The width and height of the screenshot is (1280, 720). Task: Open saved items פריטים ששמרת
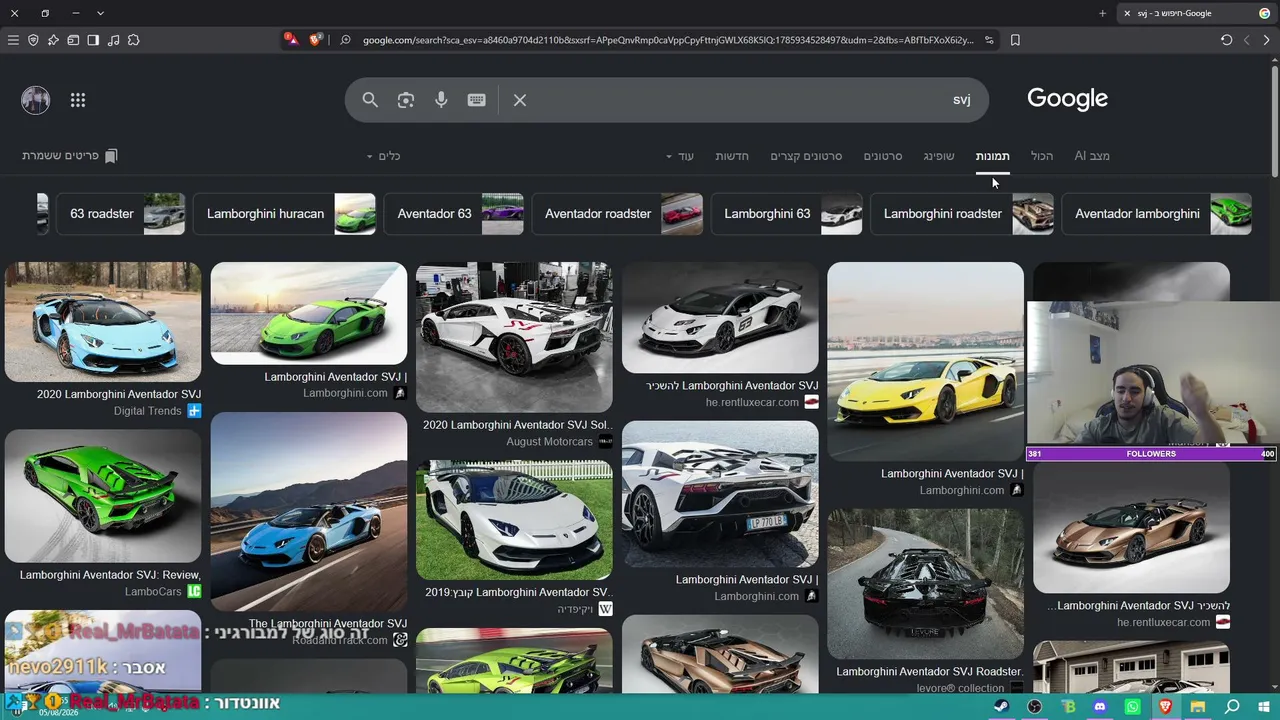(x=70, y=156)
